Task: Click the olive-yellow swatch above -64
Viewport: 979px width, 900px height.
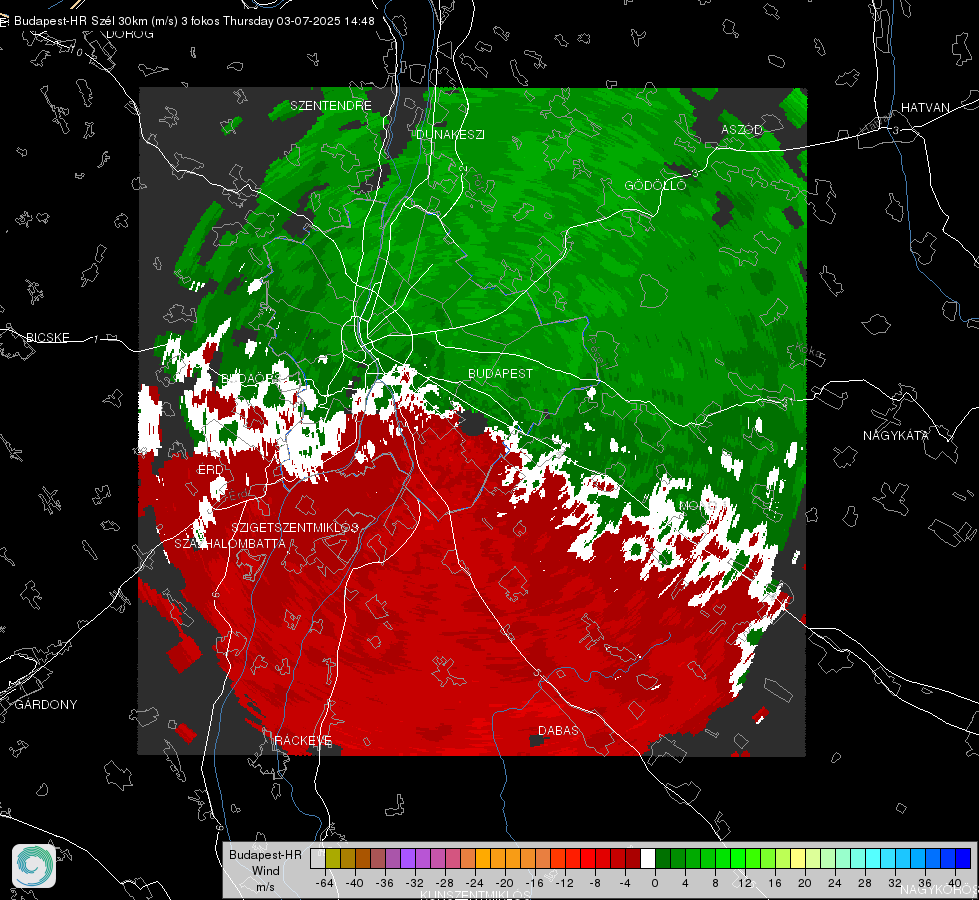Action: 333,858
